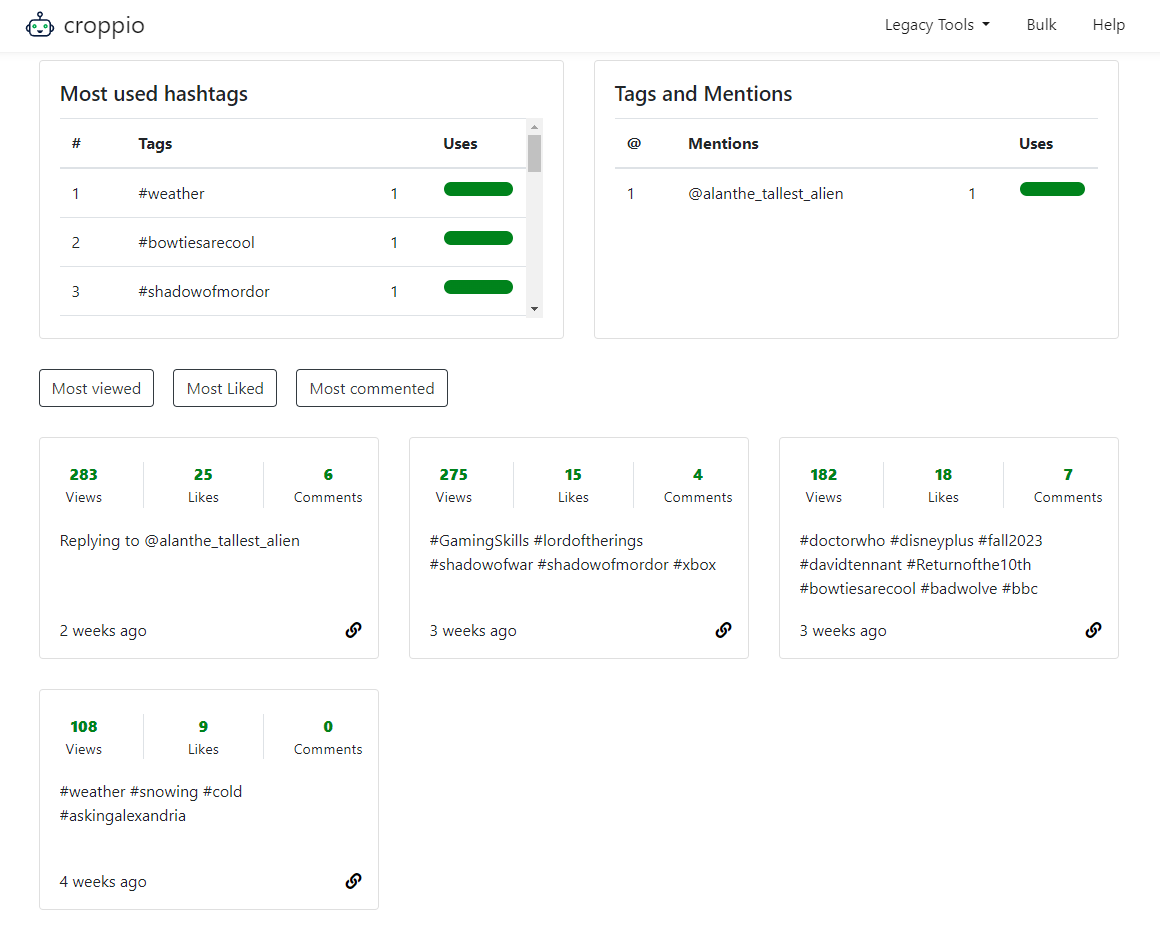Image resolution: width=1160 pixels, height=925 pixels.
Task: Click 'Replying to @alanthe_tallest_alien' caption
Action: coord(180,541)
